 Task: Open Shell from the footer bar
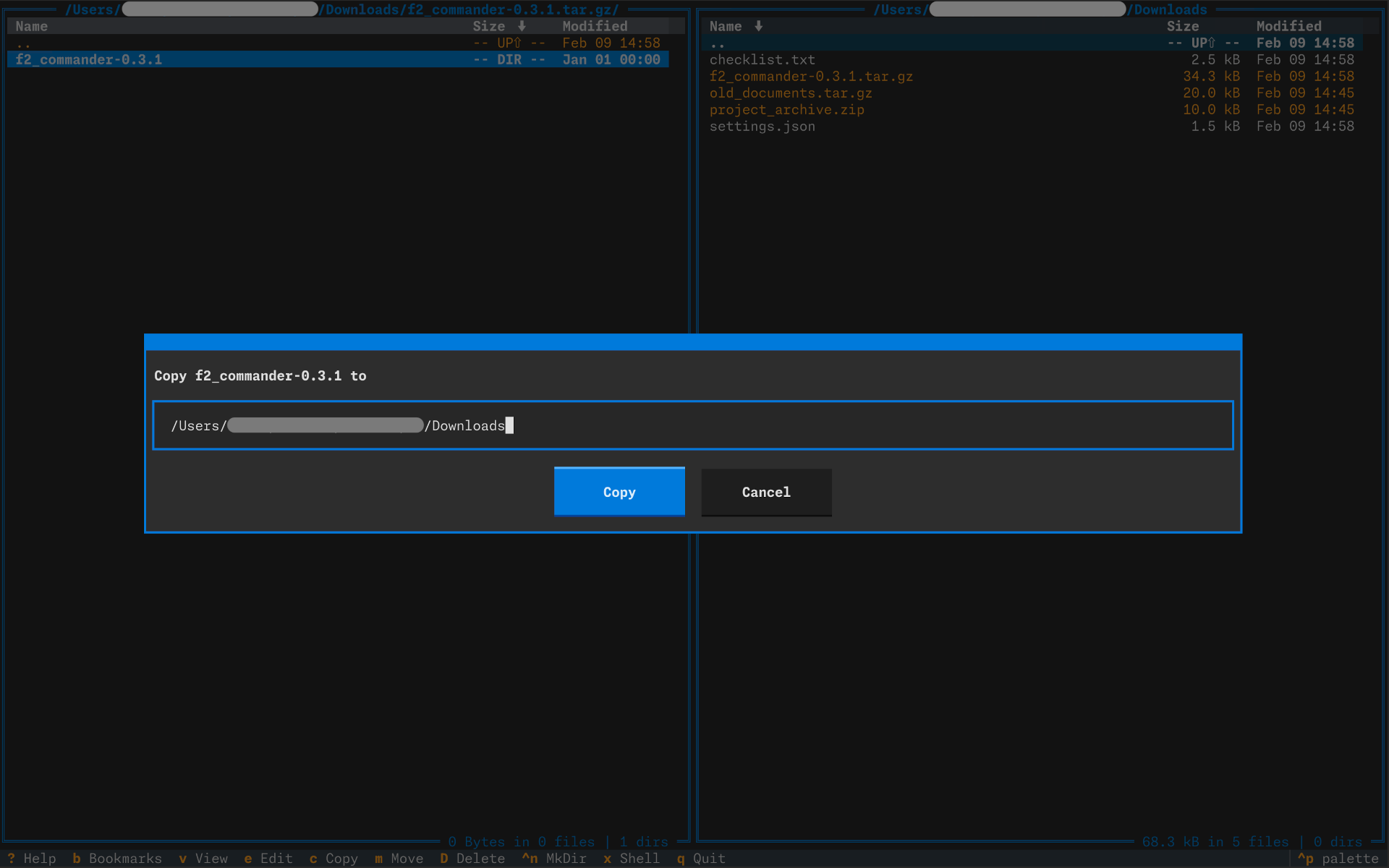(632, 859)
